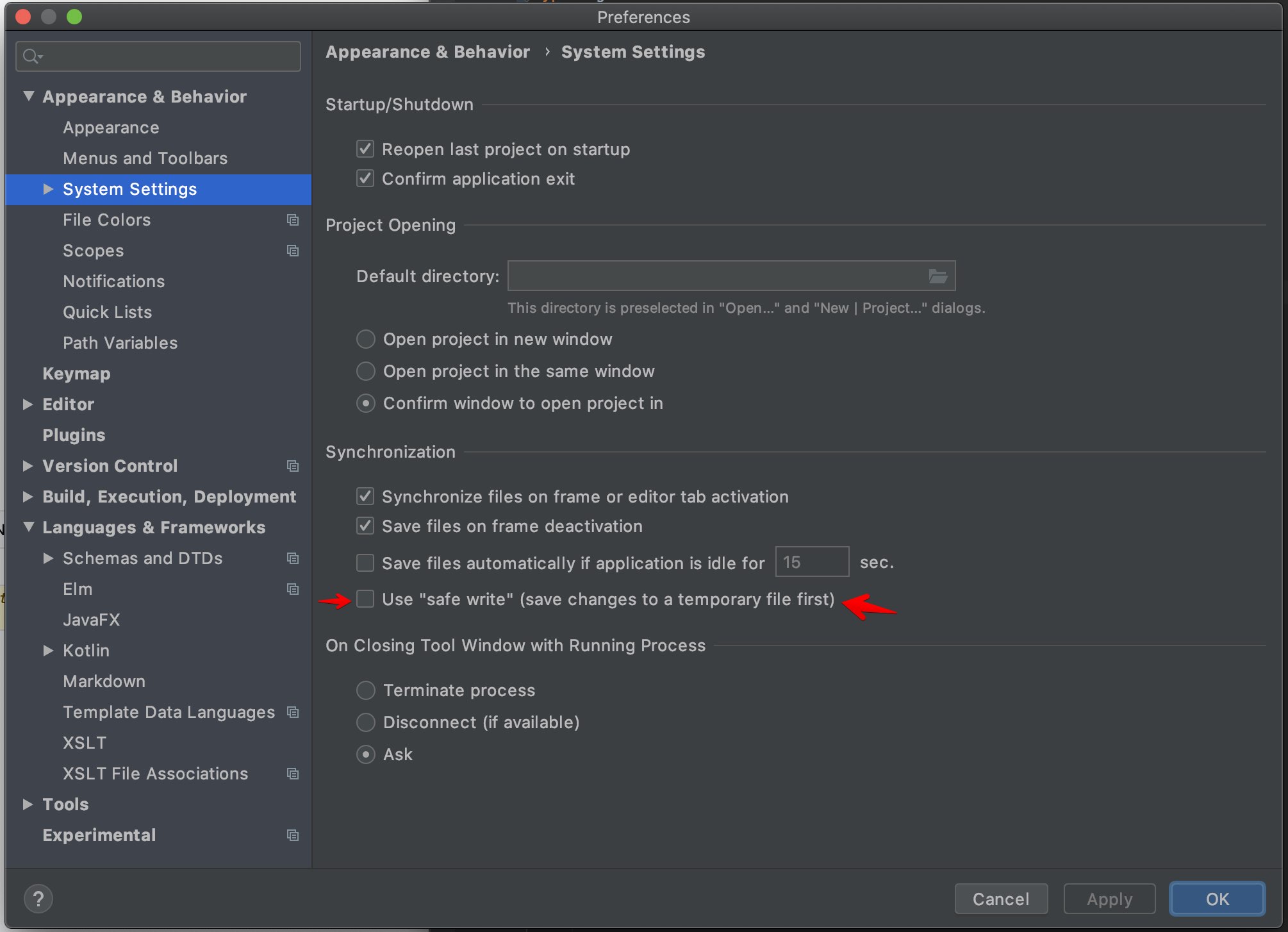
Task: Click the project-level icon next to Elm
Action: [x=293, y=589]
